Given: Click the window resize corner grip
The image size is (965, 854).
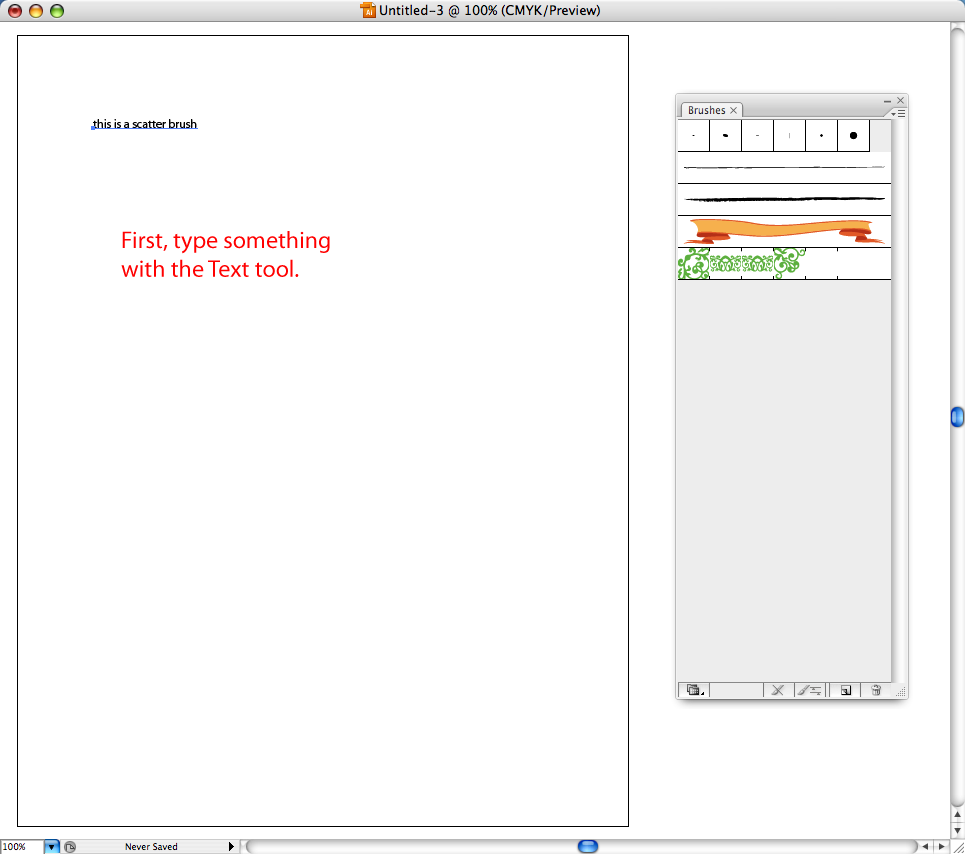Looking at the screenshot, I should tap(958, 847).
